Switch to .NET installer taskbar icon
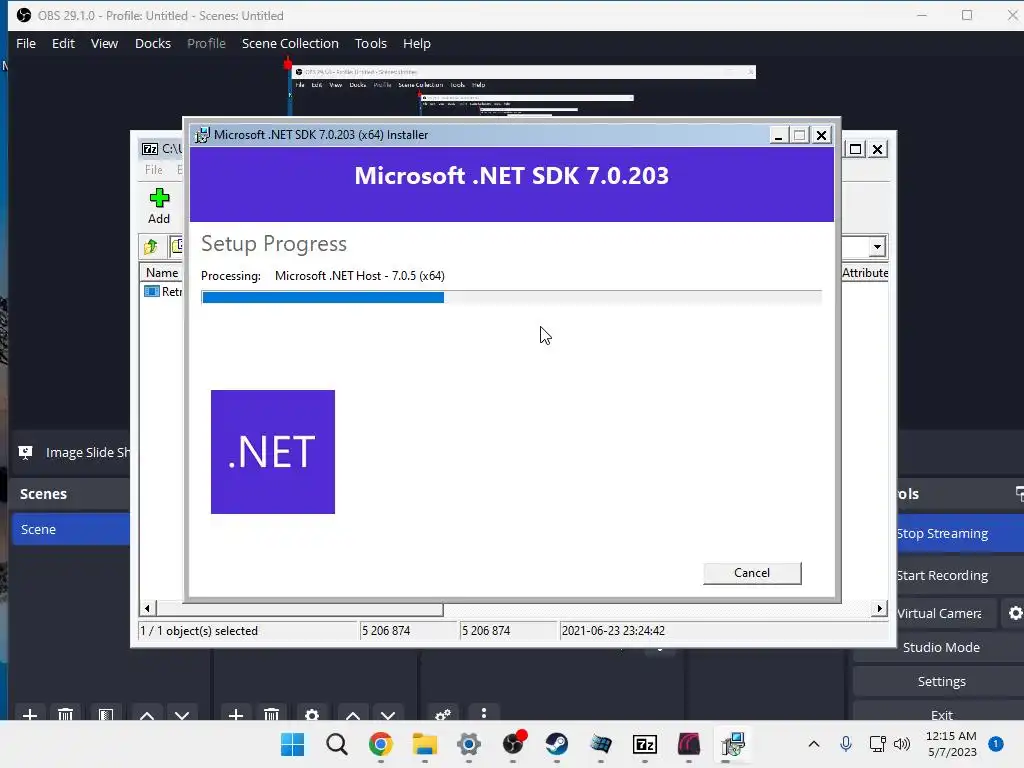Viewport: 1024px width, 768px height. point(733,744)
